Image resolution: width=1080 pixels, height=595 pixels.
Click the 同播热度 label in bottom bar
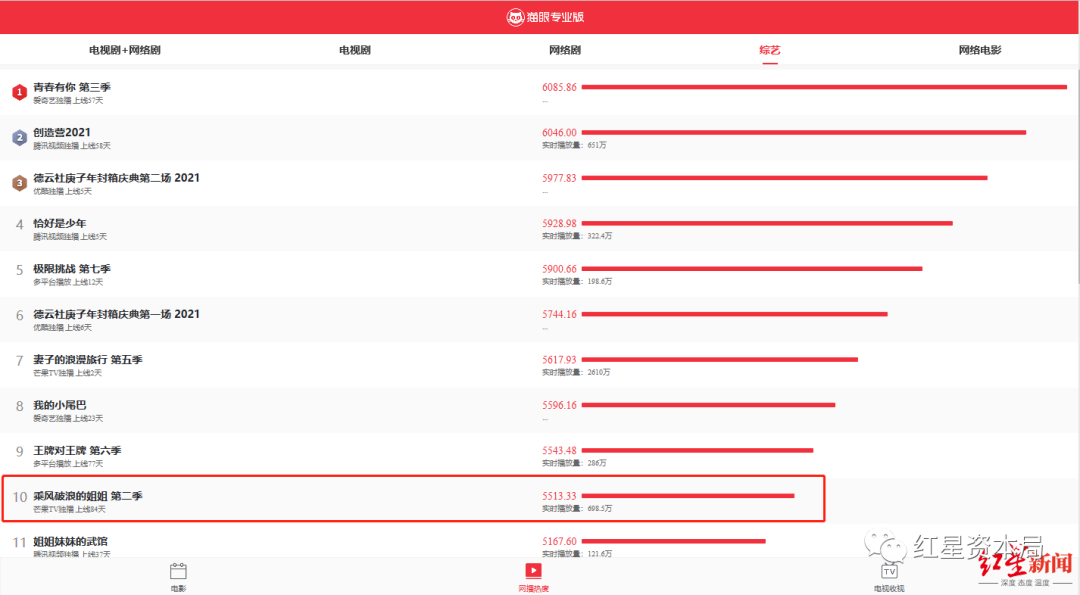tap(533, 589)
